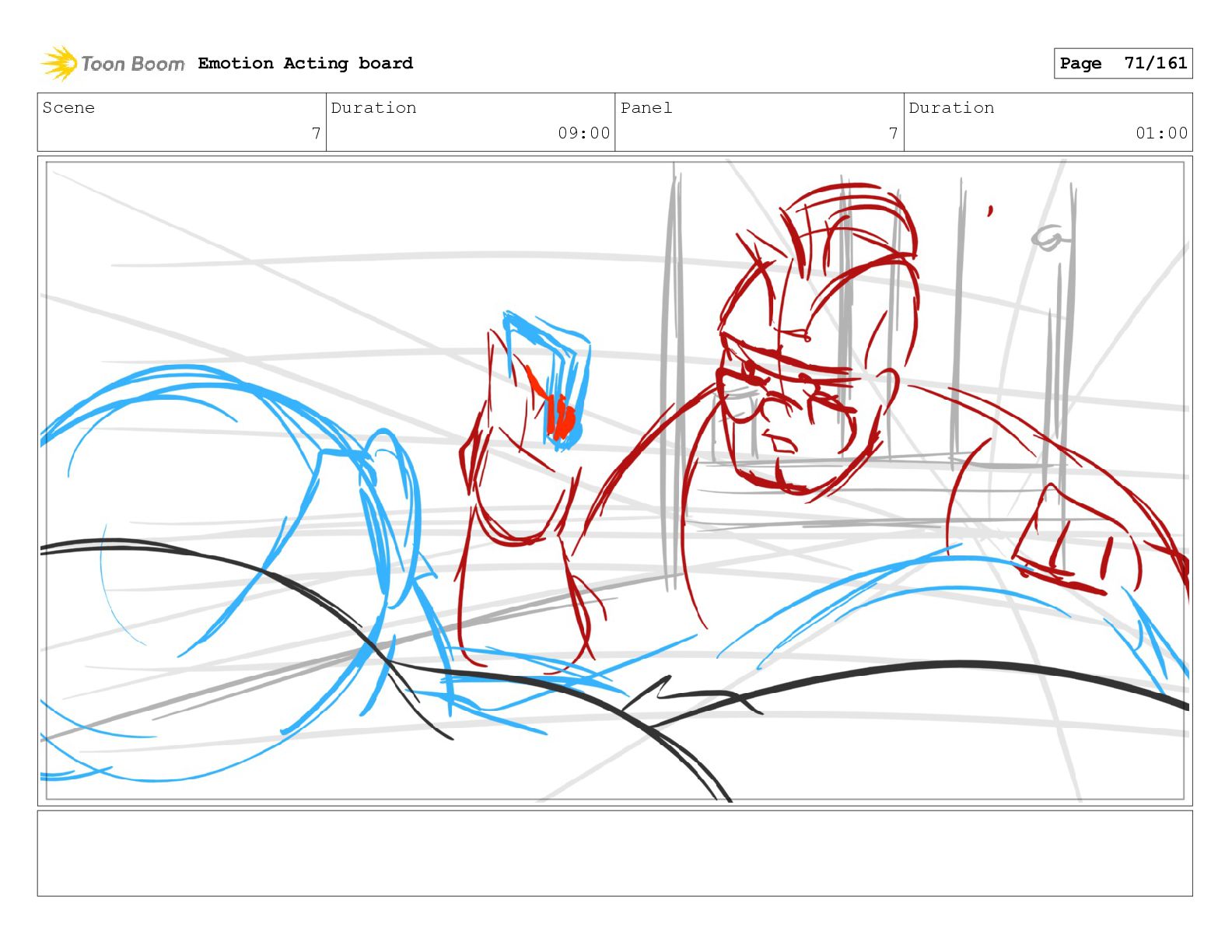Click the Scene number value '7'
This screenshot has height=952, width=1232.
pyautogui.click(x=316, y=133)
